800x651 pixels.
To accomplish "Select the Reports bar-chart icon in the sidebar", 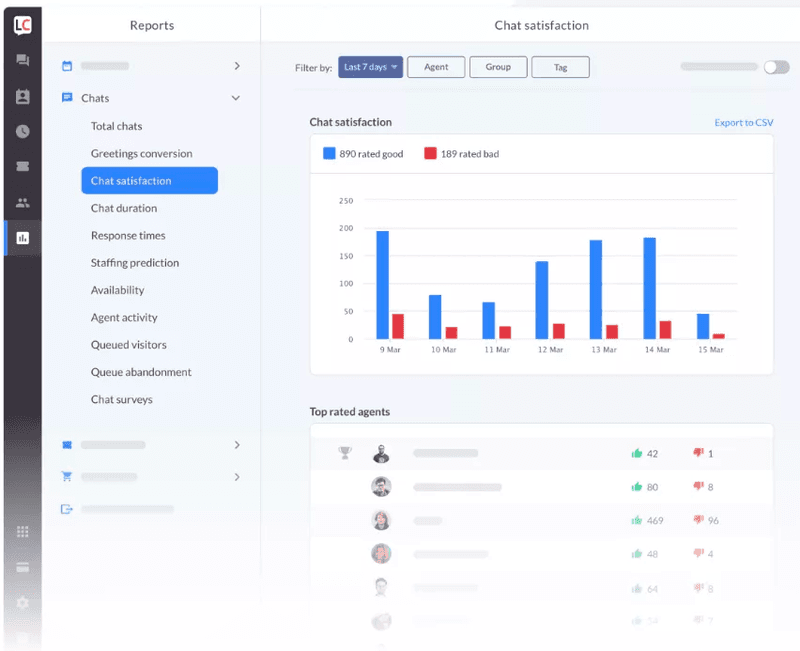I will 22,238.
